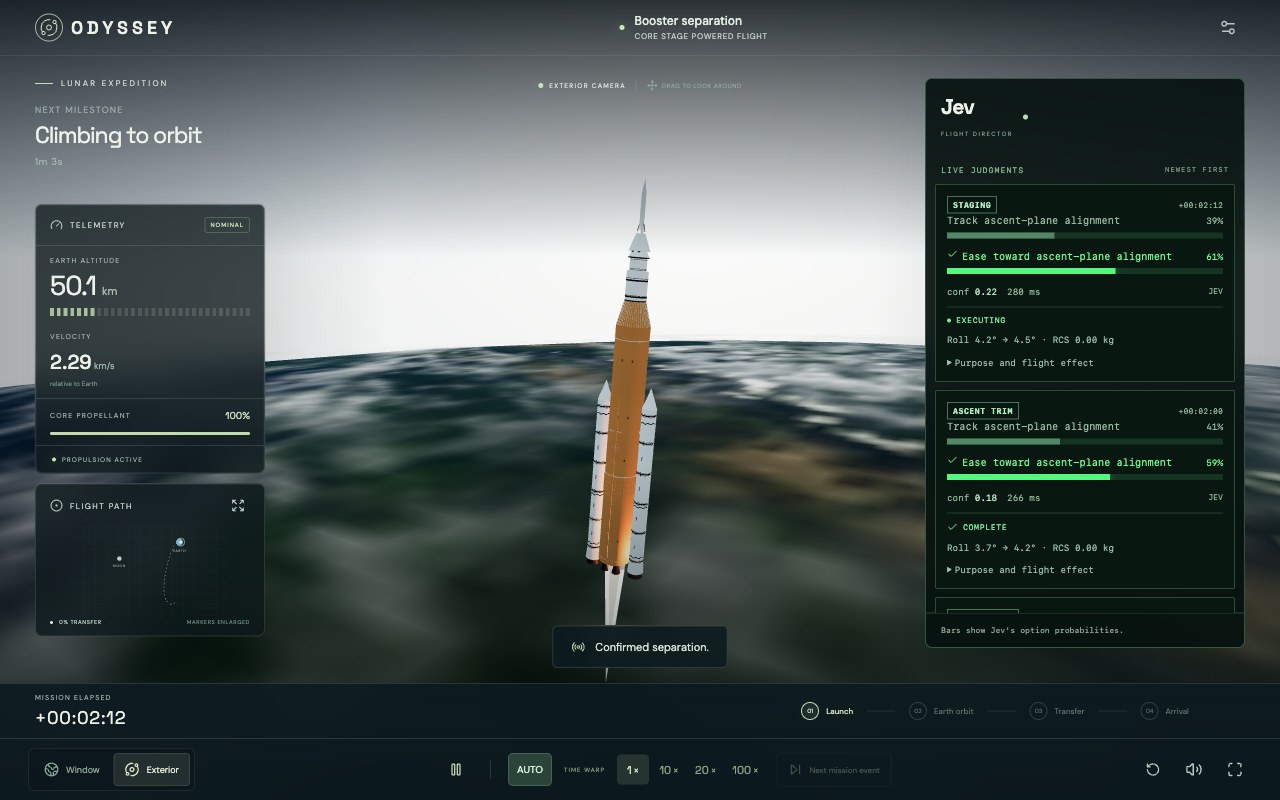Click the drag to look around icon
1280x800 pixels.
[652, 86]
